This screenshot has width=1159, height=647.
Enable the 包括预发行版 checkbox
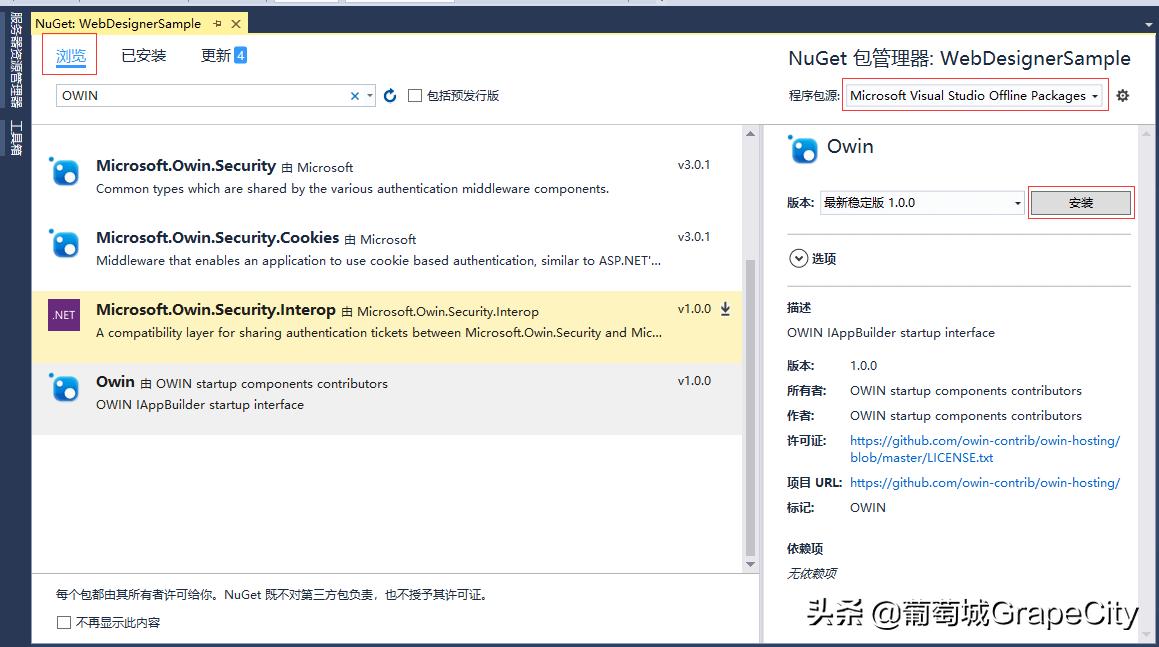click(414, 95)
